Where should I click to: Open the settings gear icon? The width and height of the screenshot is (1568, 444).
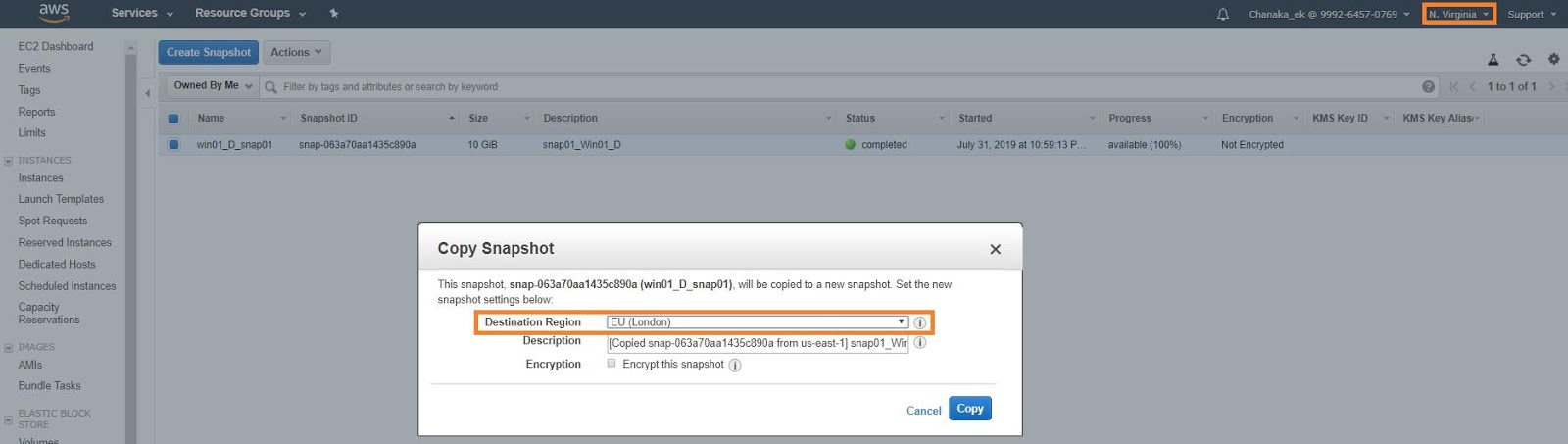[1553, 60]
